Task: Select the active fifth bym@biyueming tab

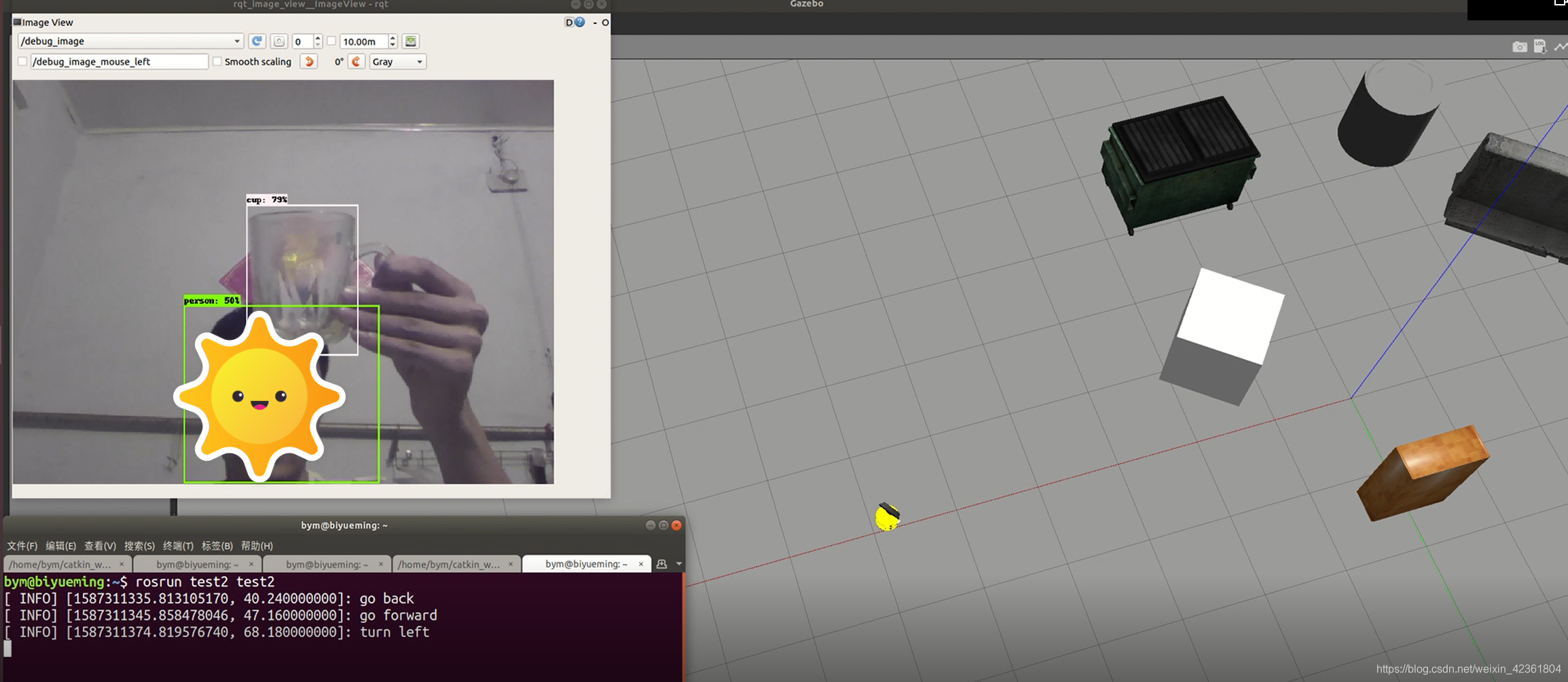Action: [x=587, y=564]
